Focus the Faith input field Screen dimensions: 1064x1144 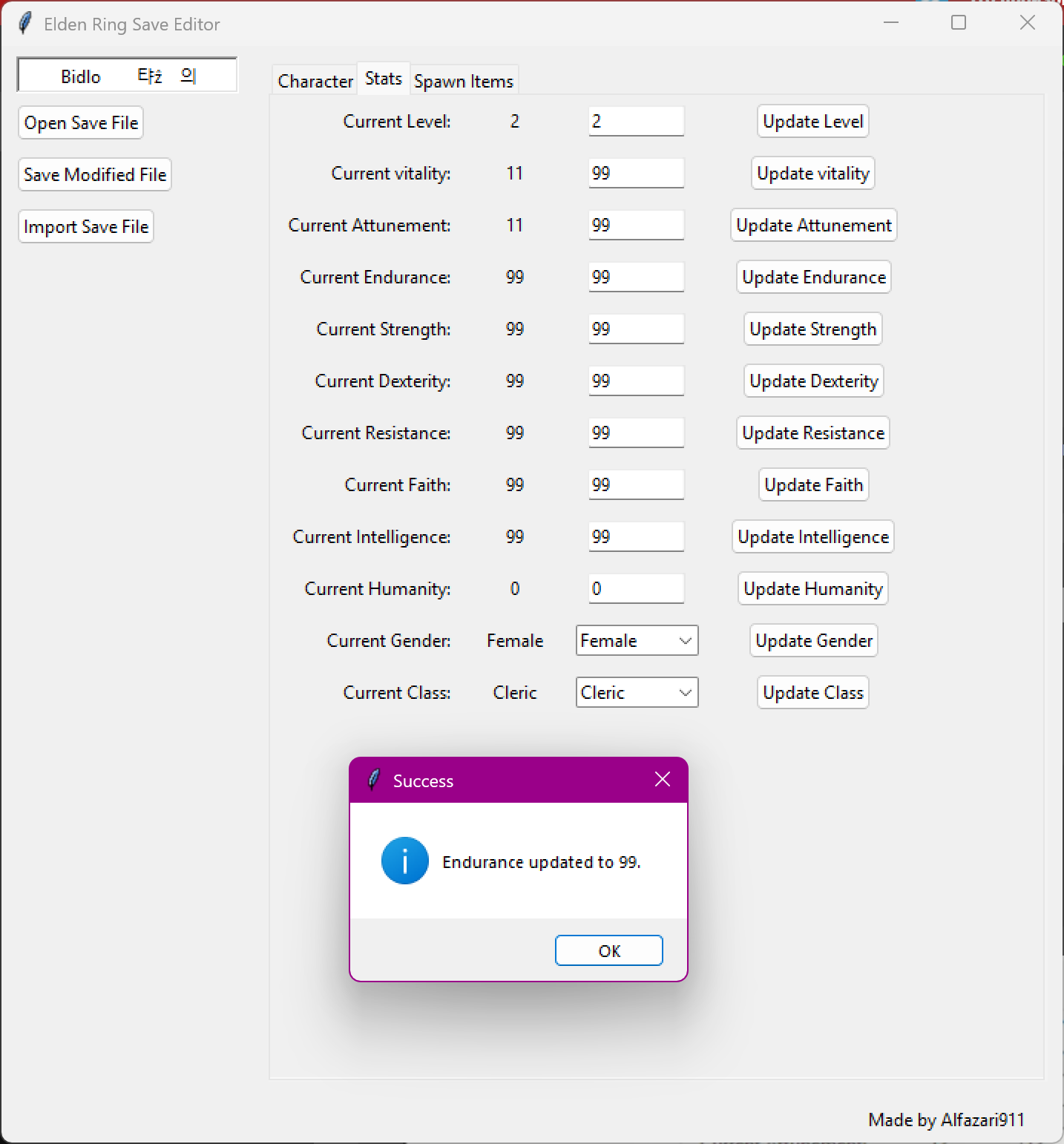click(637, 485)
